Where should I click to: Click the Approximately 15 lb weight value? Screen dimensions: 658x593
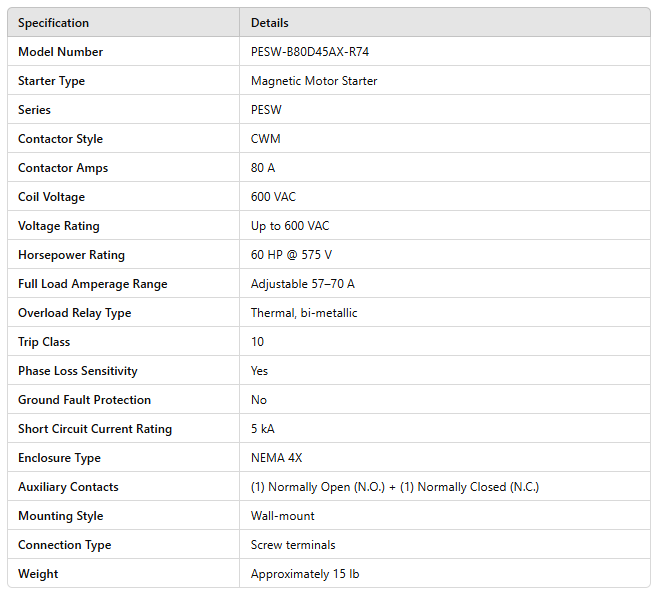305,574
